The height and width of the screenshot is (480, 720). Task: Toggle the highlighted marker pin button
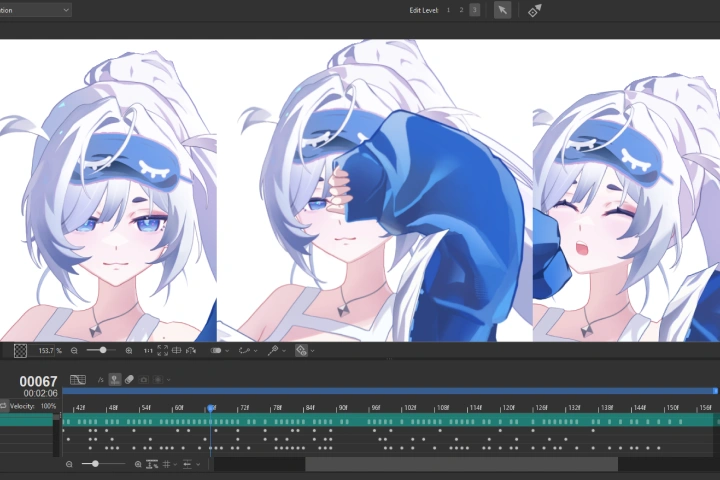tap(114, 379)
